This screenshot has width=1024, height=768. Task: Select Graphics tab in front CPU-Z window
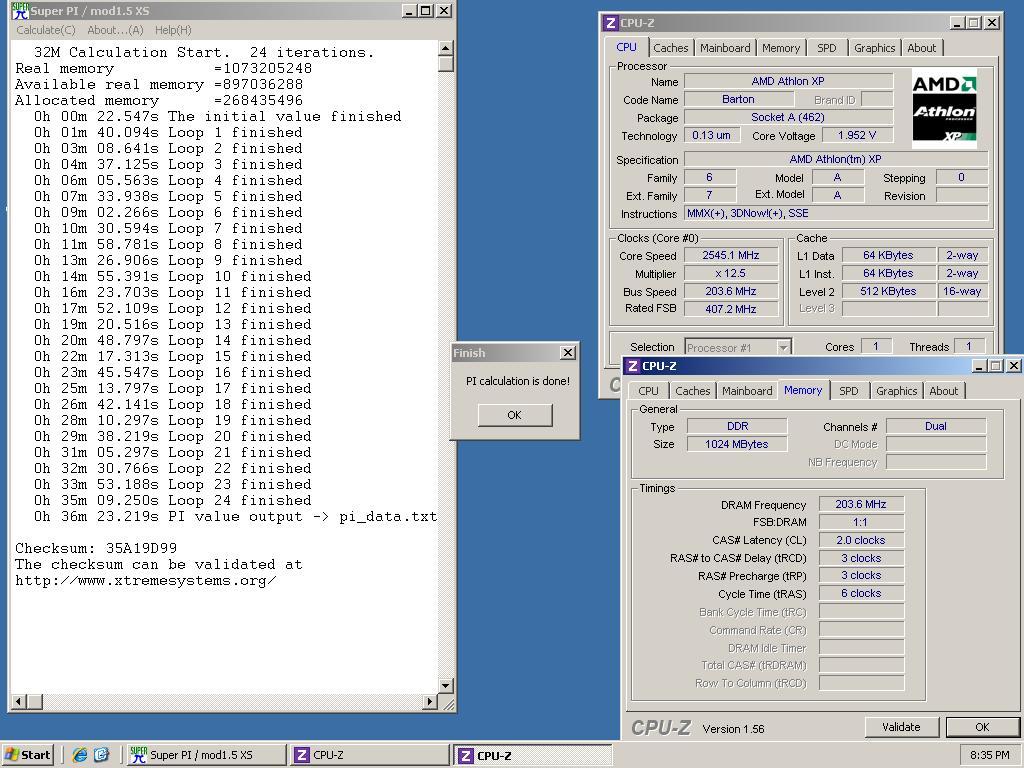coord(897,391)
